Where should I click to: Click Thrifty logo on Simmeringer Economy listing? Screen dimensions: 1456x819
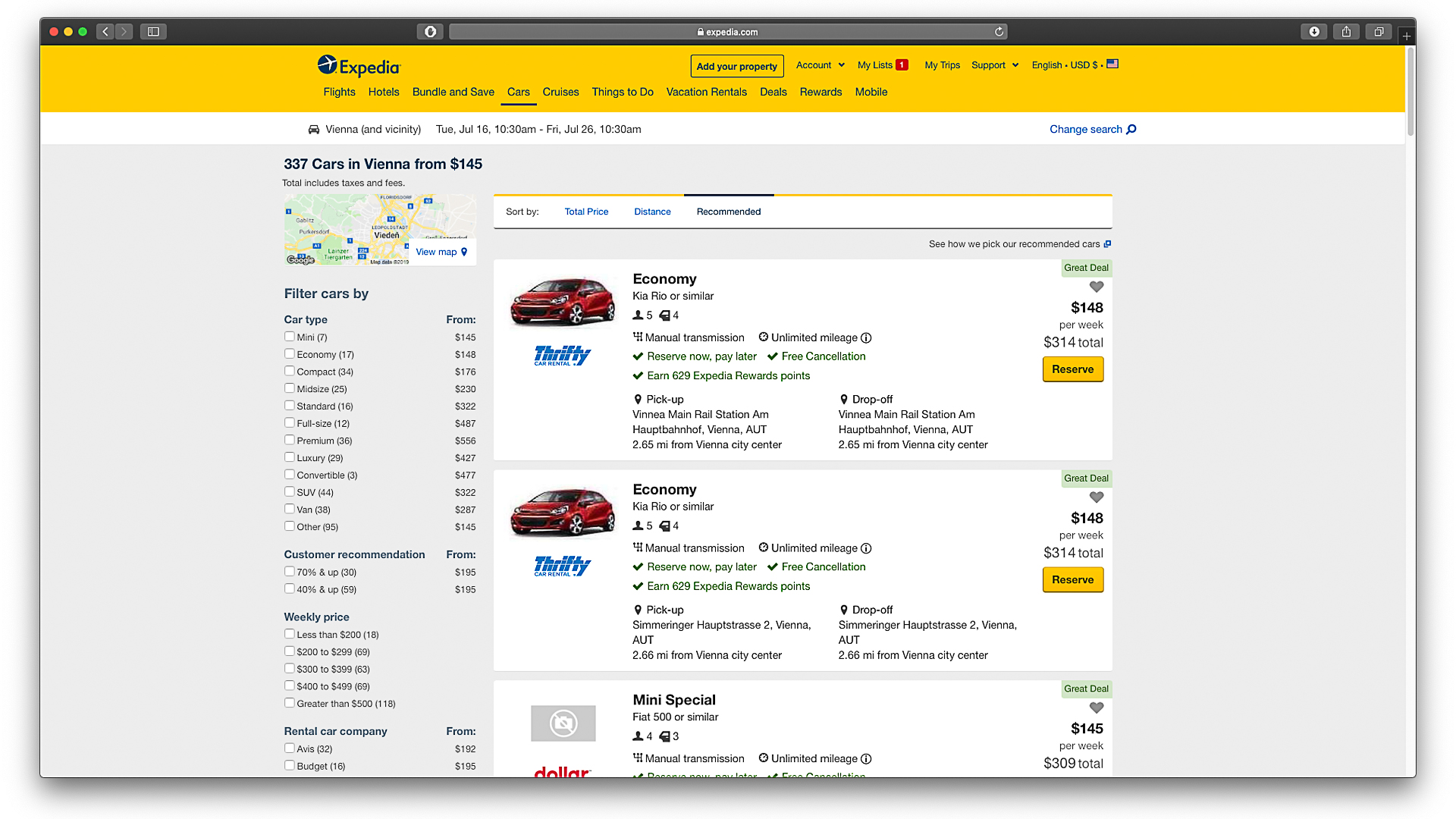click(562, 566)
